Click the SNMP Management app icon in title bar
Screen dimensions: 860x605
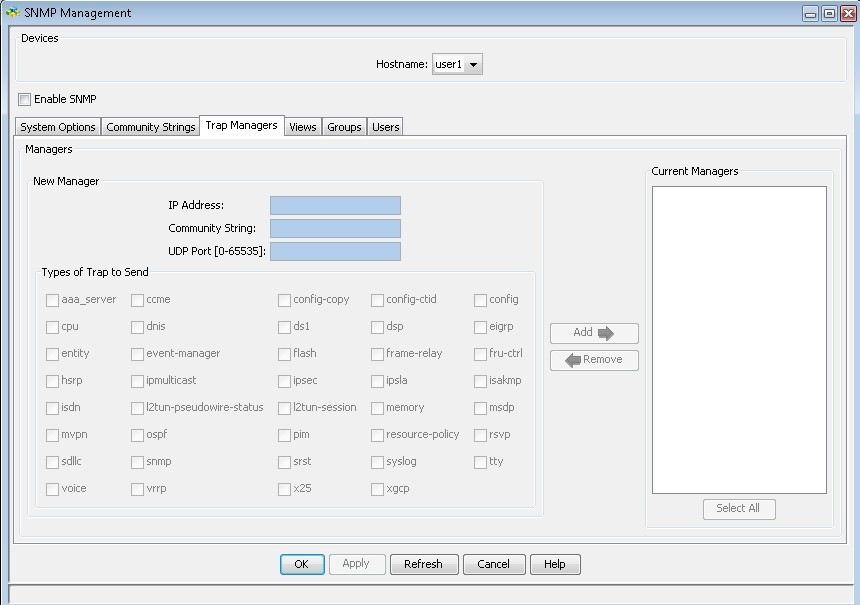[x=13, y=12]
